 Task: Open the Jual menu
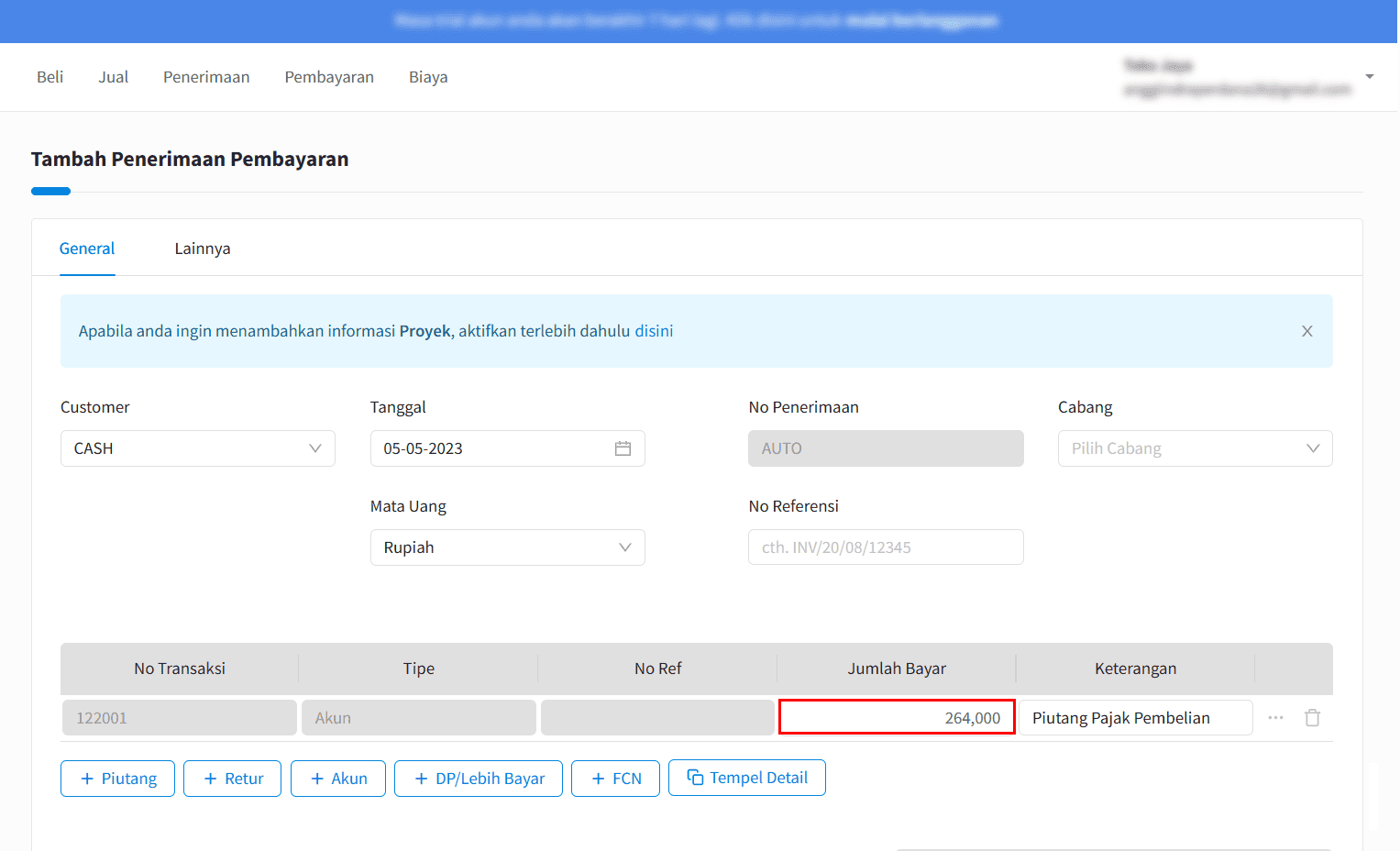[x=113, y=77]
